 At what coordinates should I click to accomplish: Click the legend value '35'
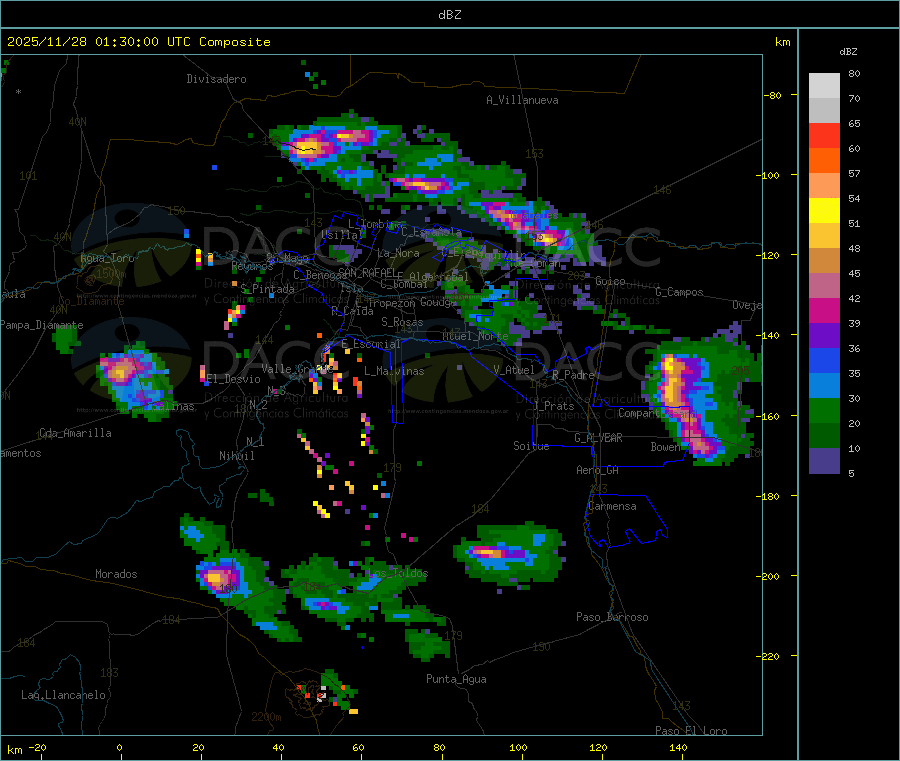click(x=854, y=374)
